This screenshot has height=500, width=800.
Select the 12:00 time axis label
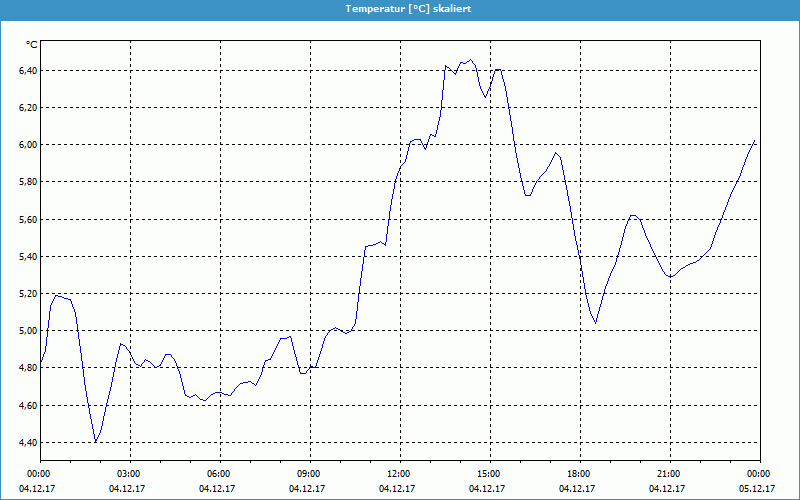click(398, 474)
